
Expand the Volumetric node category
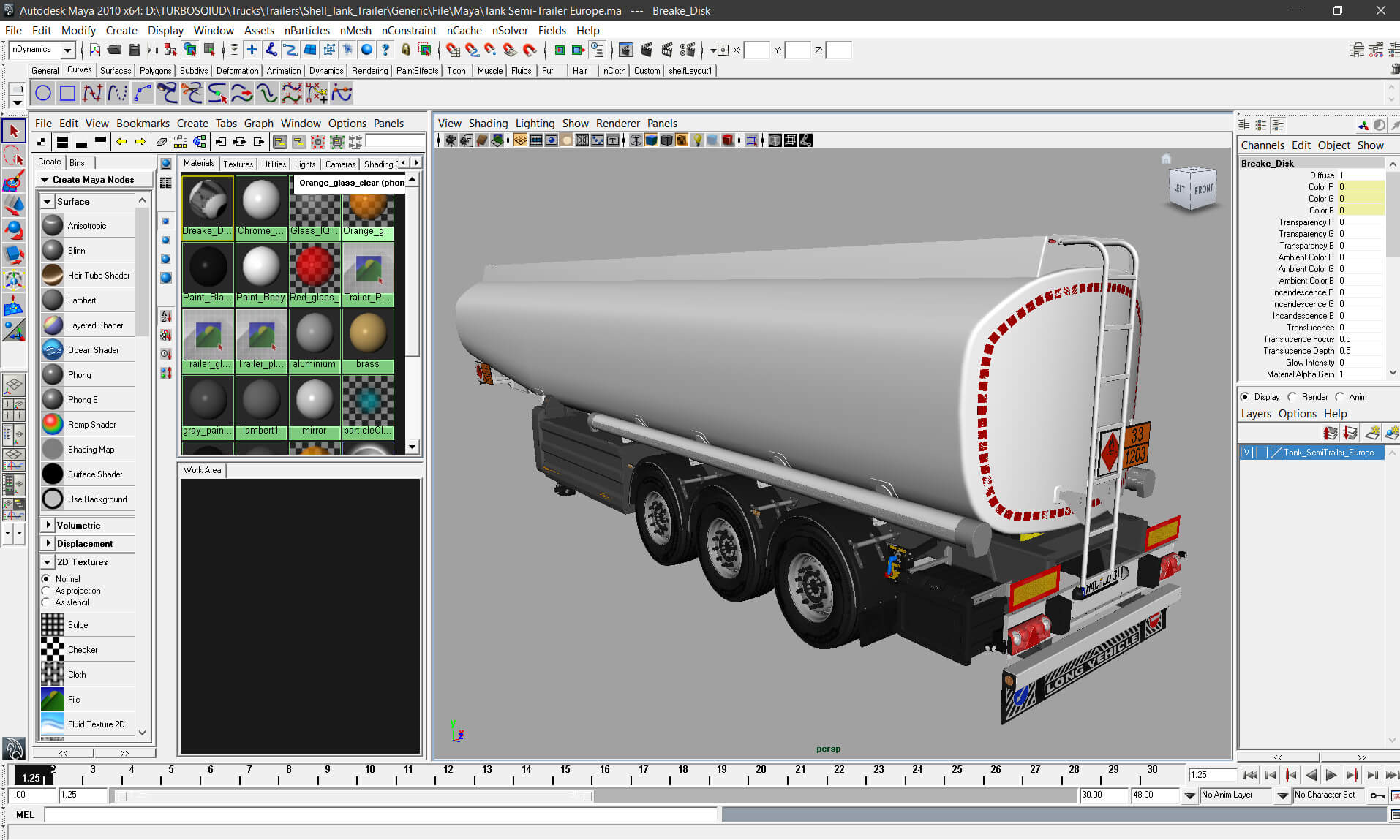[x=48, y=525]
